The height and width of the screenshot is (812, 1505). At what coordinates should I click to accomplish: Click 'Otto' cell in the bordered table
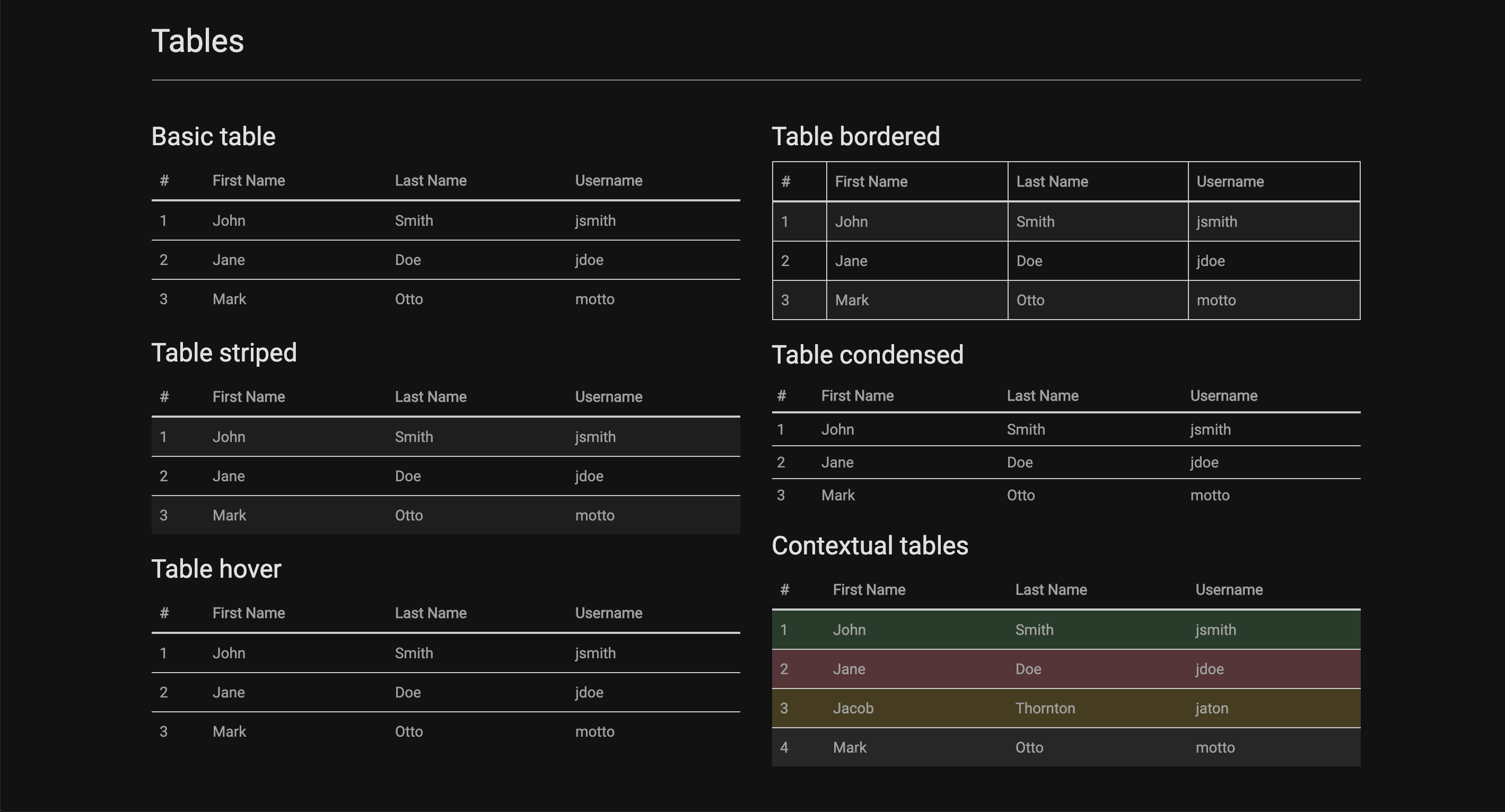[x=1030, y=300]
